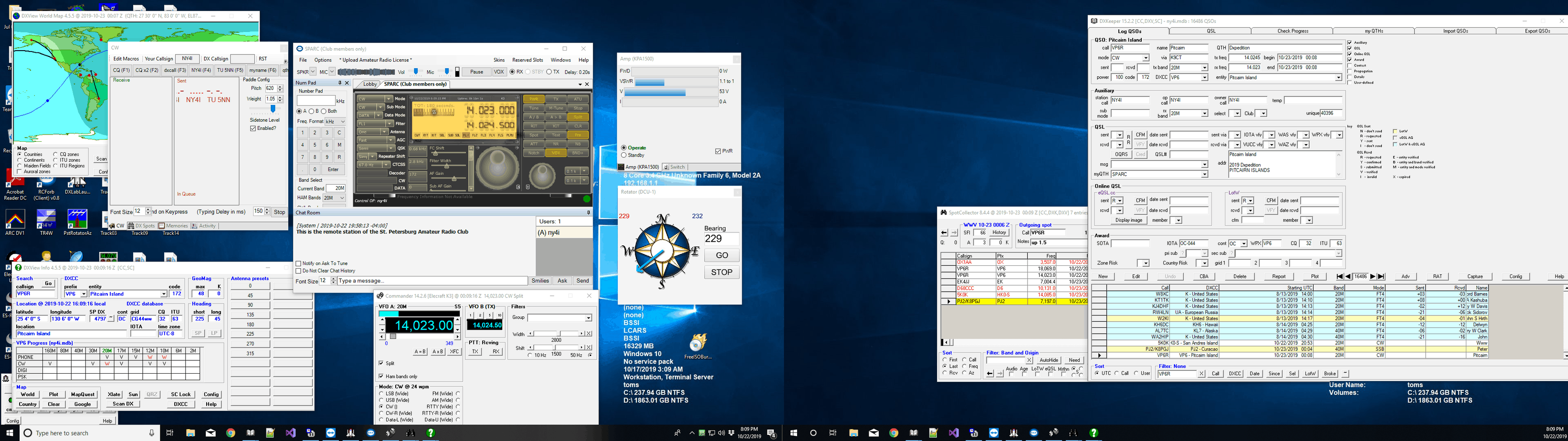The height and width of the screenshot is (441, 1568).
Task: Click the rotator compass rose graphic
Action: (661, 251)
